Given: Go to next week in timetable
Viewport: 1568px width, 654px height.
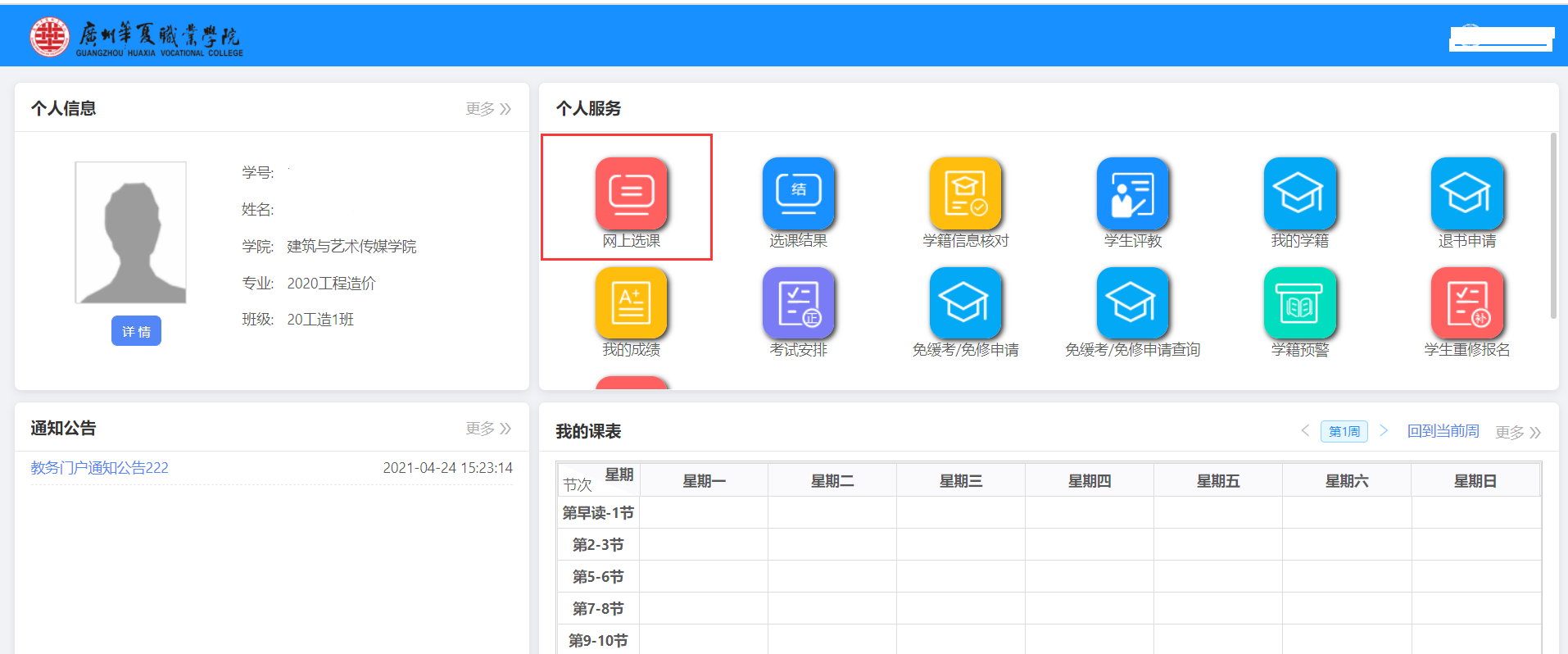Looking at the screenshot, I should coord(1384,430).
